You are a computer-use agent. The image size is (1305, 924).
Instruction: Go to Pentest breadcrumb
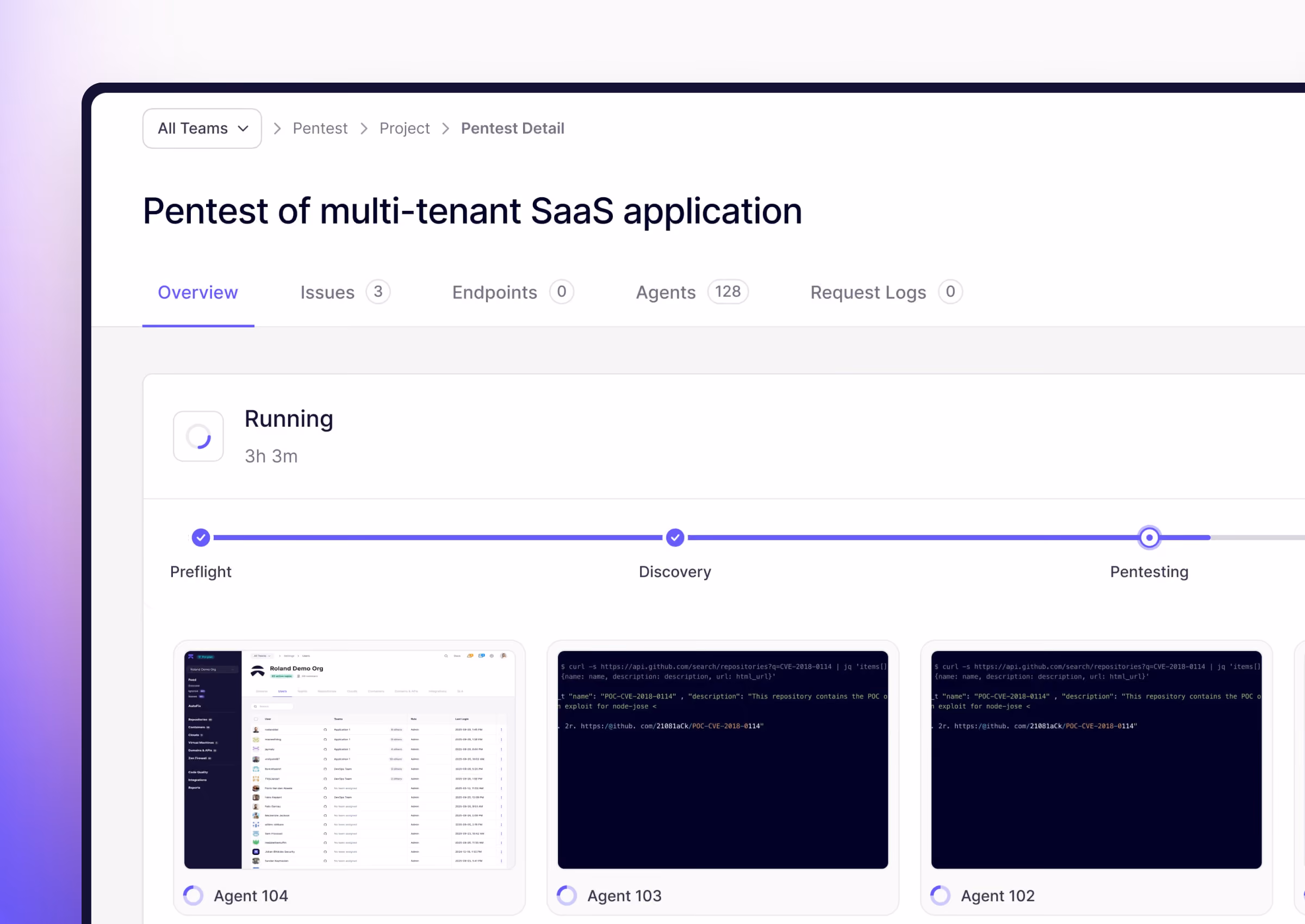tap(320, 129)
